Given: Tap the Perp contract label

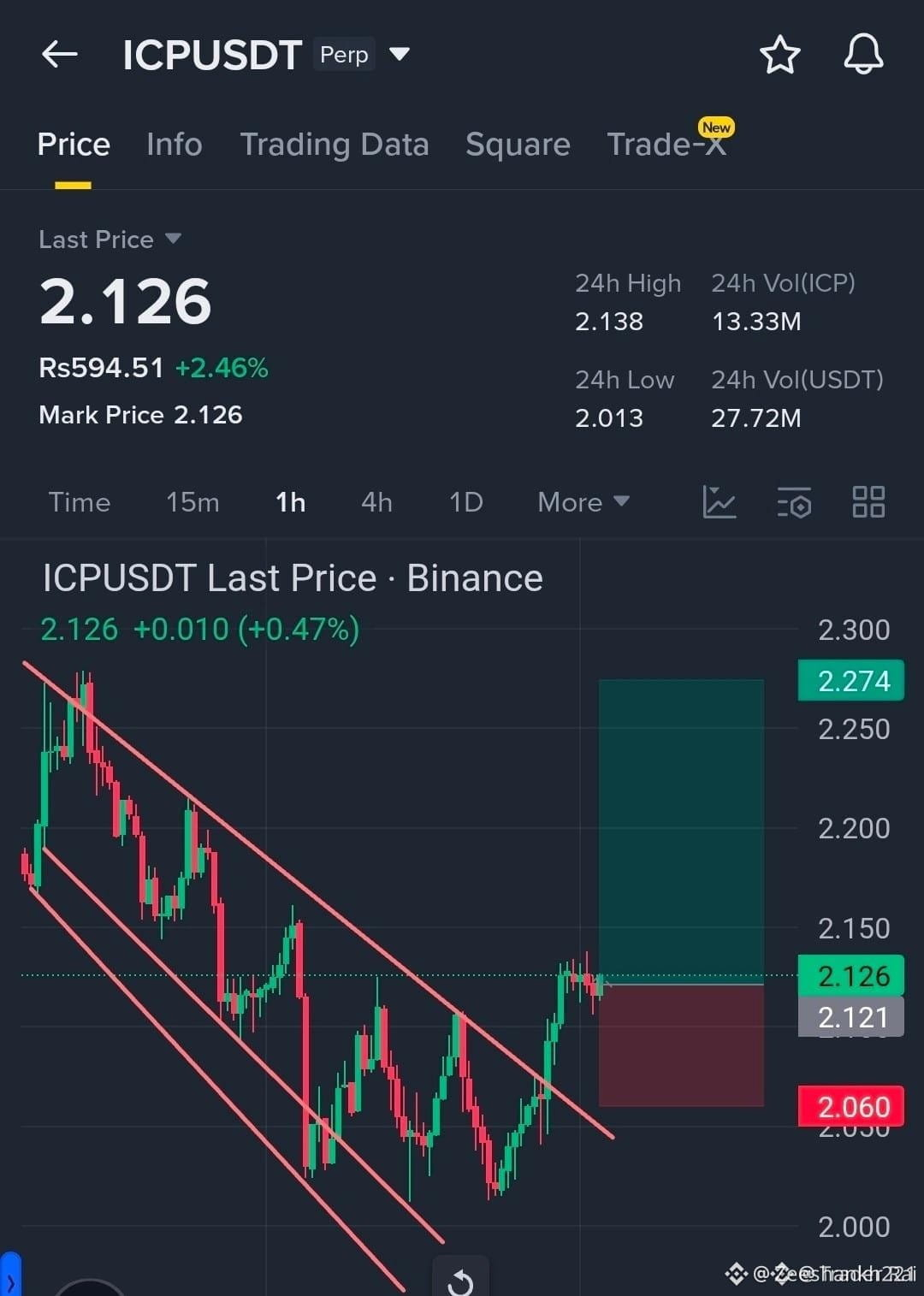Looking at the screenshot, I should (x=344, y=55).
